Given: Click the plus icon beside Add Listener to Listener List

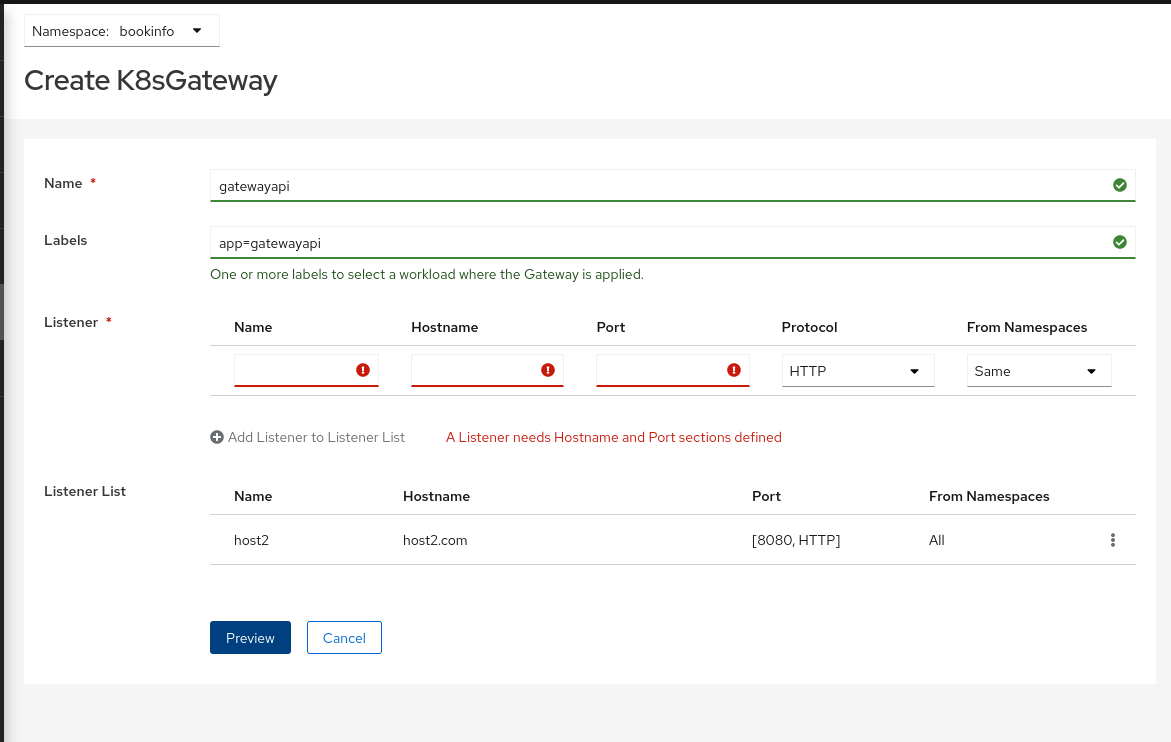Looking at the screenshot, I should pos(216,436).
